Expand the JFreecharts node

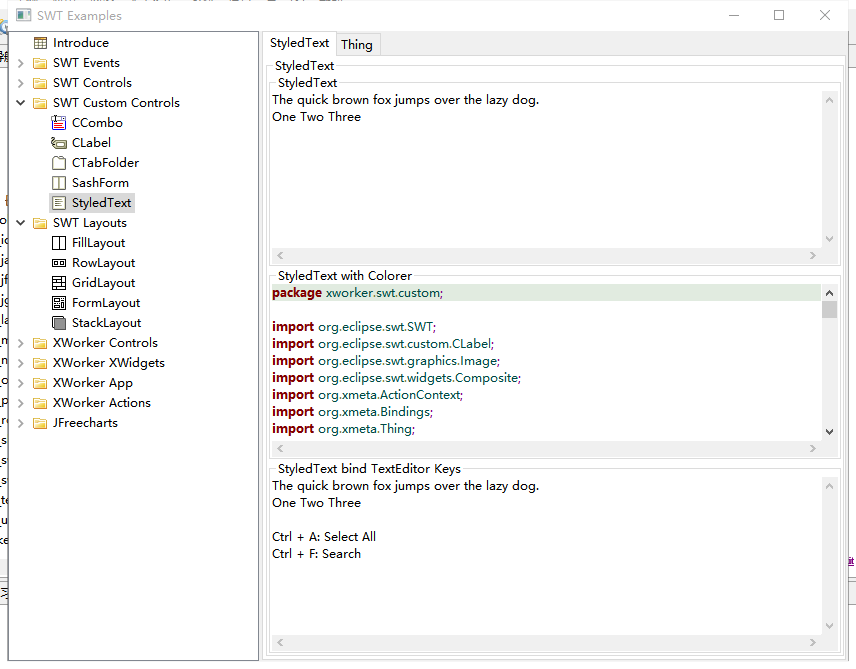(21, 423)
